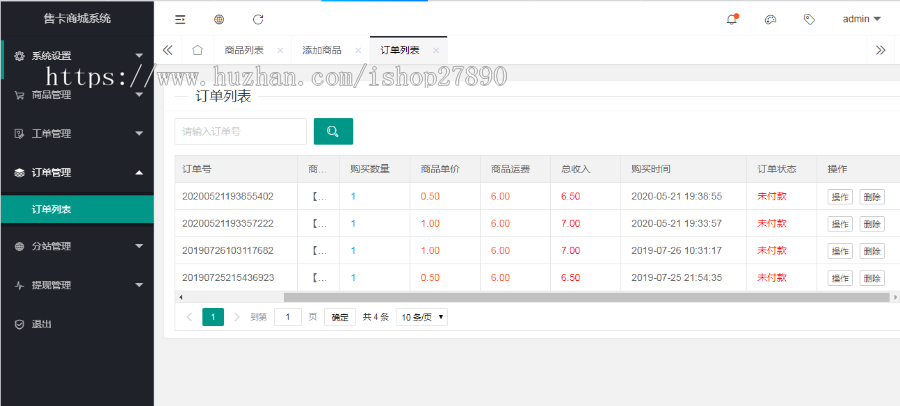Switch to the 添加商品 tab
Image resolution: width=900 pixels, height=406 pixels.
click(322, 51)
